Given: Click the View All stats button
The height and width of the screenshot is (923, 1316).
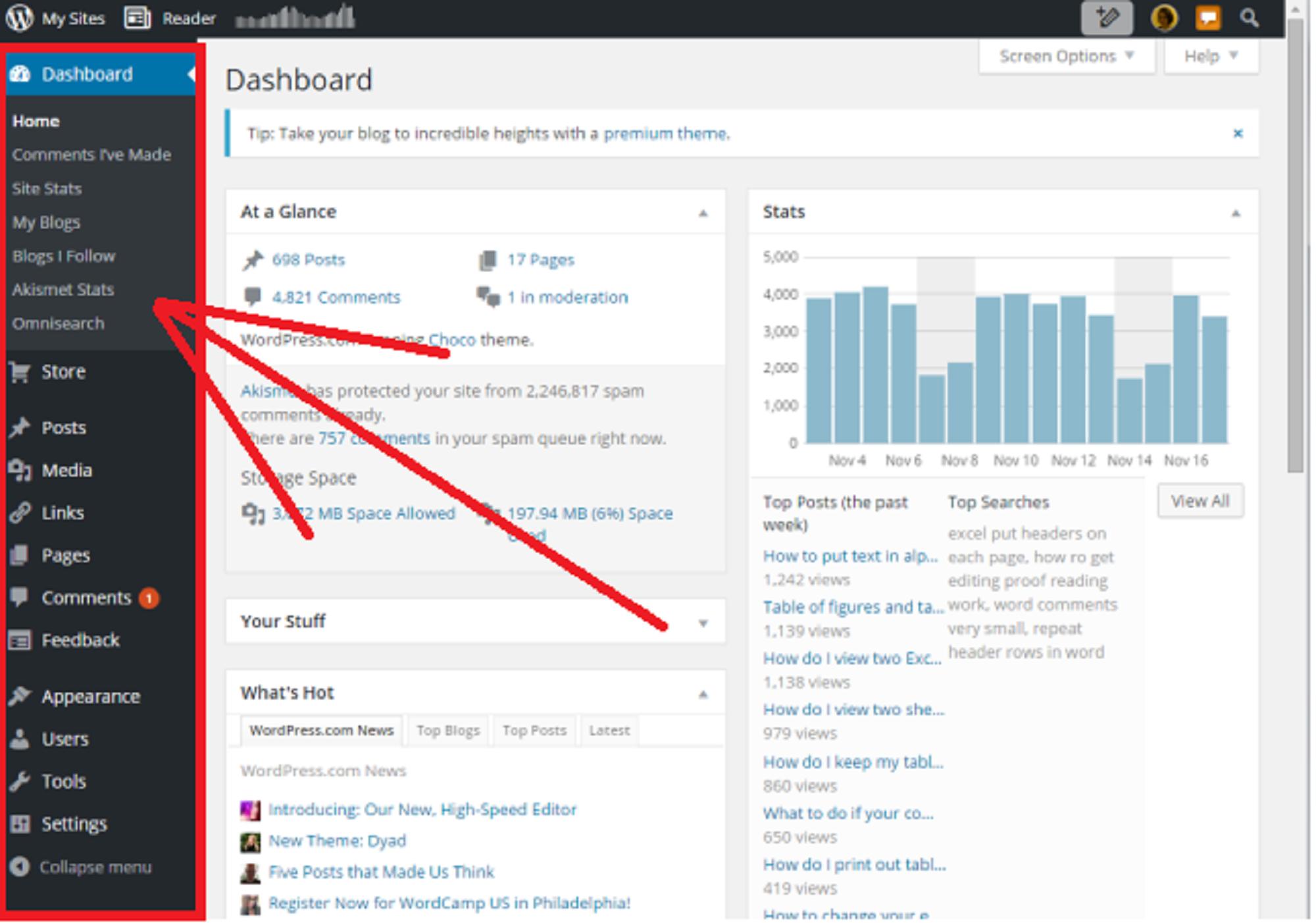Looking at the screenshot, I should pyautogui.click(x=1200, y=502).
